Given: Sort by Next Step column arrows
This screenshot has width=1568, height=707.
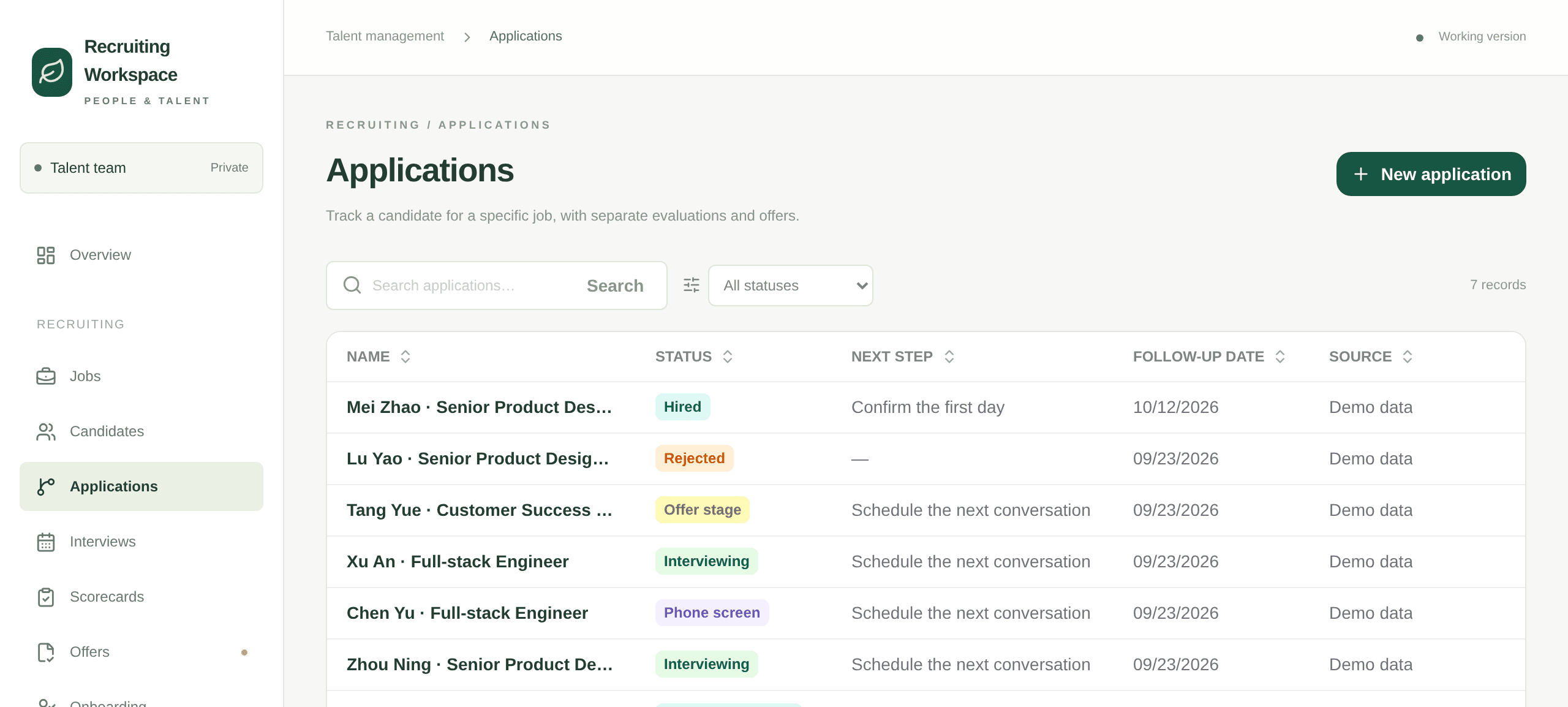Looking at the screenshot, I should 949,357.
